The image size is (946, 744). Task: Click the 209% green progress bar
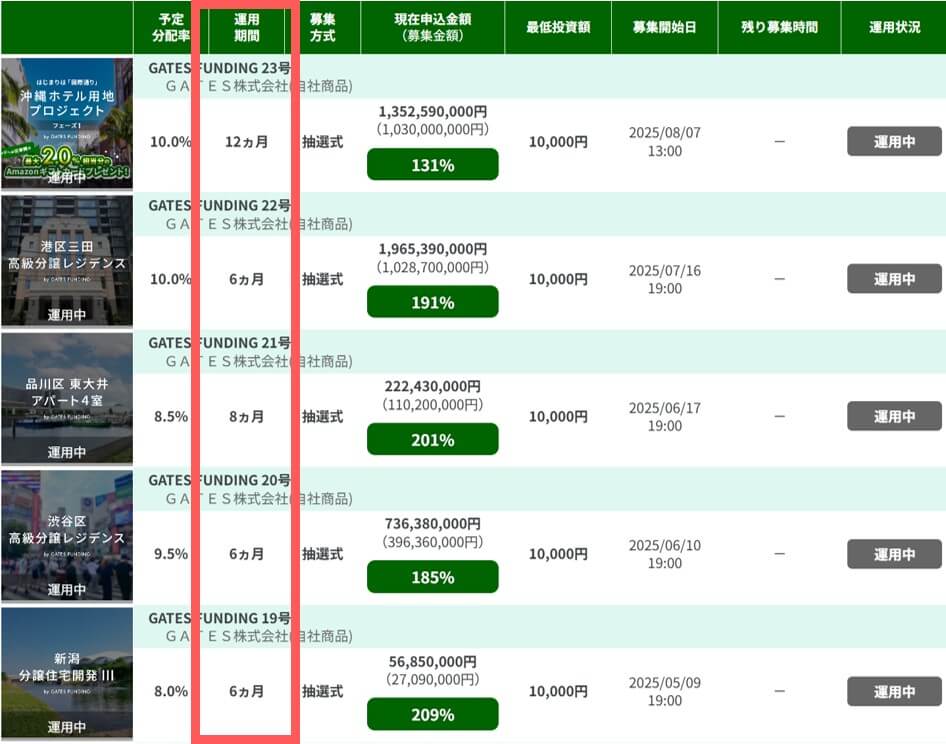(x=432, y=714)
